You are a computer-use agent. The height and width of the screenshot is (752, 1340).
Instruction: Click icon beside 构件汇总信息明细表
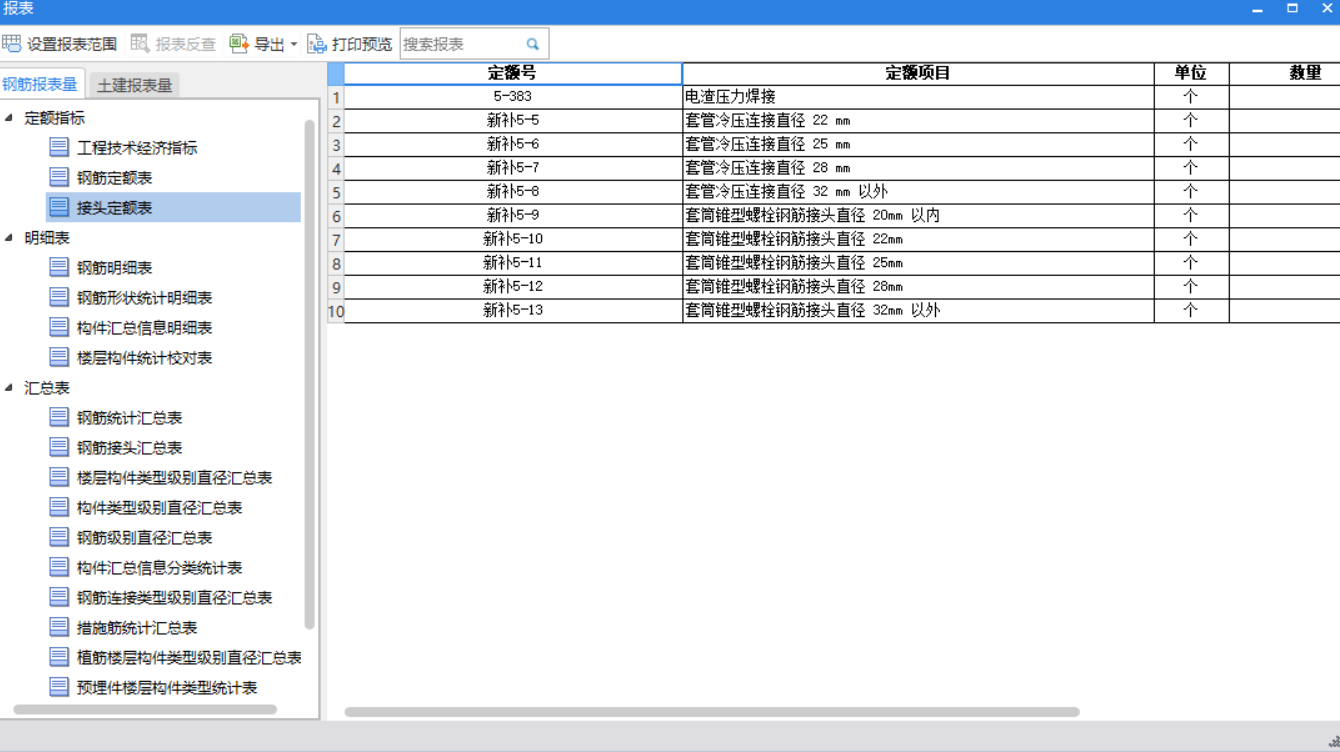point(59,327)
